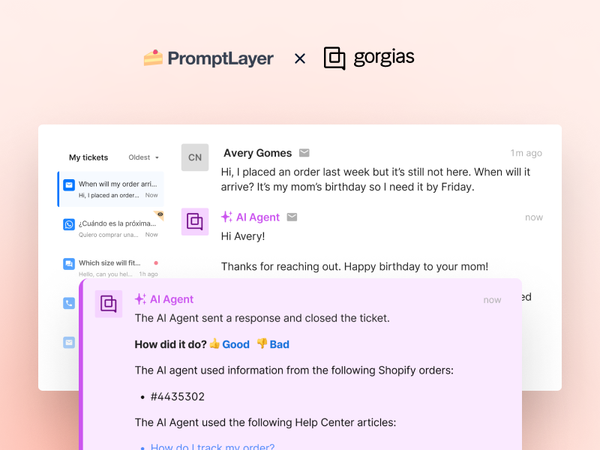600x450 pixels.
Task: Click the email icon on first ticket
Action: point(69,185)
